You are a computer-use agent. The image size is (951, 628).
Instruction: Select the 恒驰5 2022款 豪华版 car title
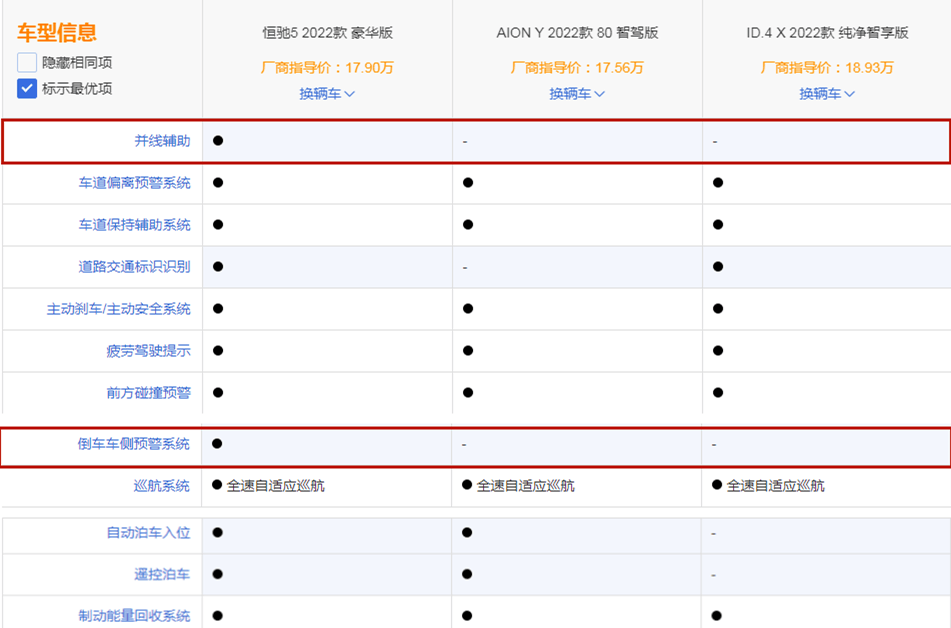click(328, 33)
